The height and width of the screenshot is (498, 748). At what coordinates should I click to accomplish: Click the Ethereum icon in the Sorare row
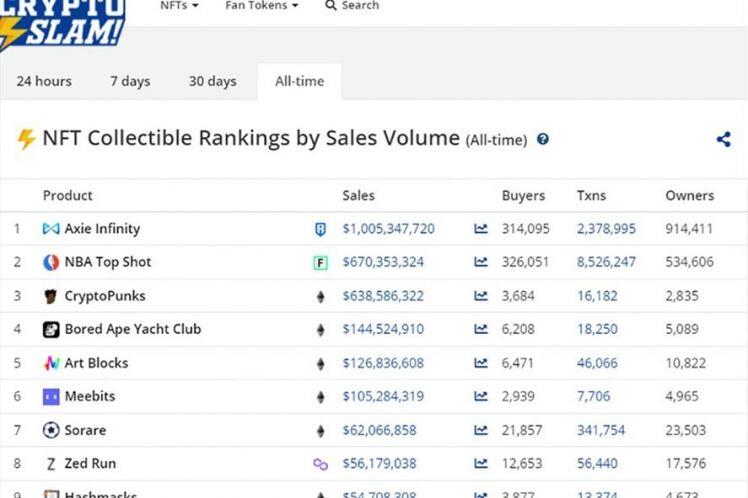pos(321,431)
